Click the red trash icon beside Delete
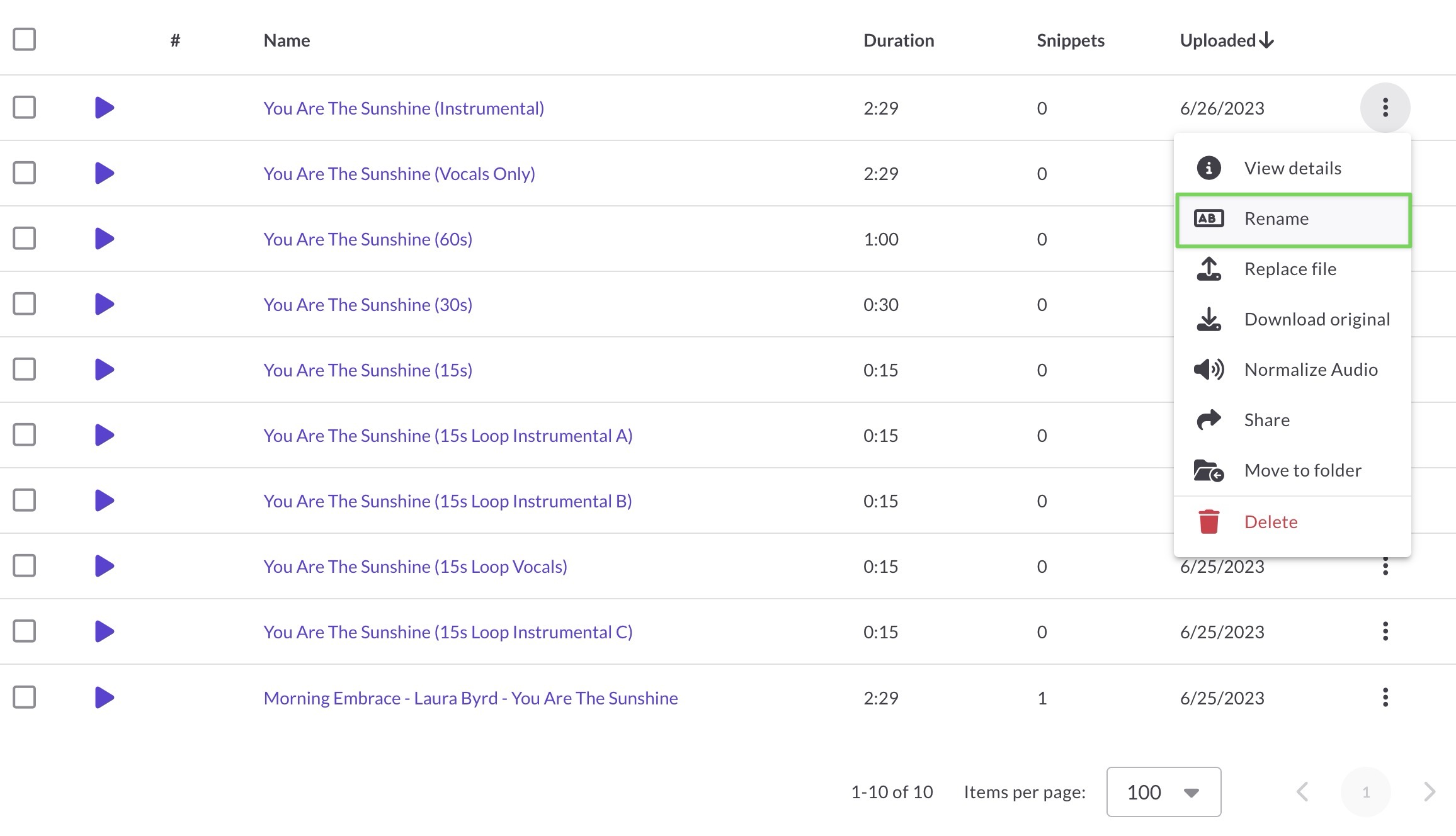Screen dimensions: 1456x836 [x=1209, y=522]
